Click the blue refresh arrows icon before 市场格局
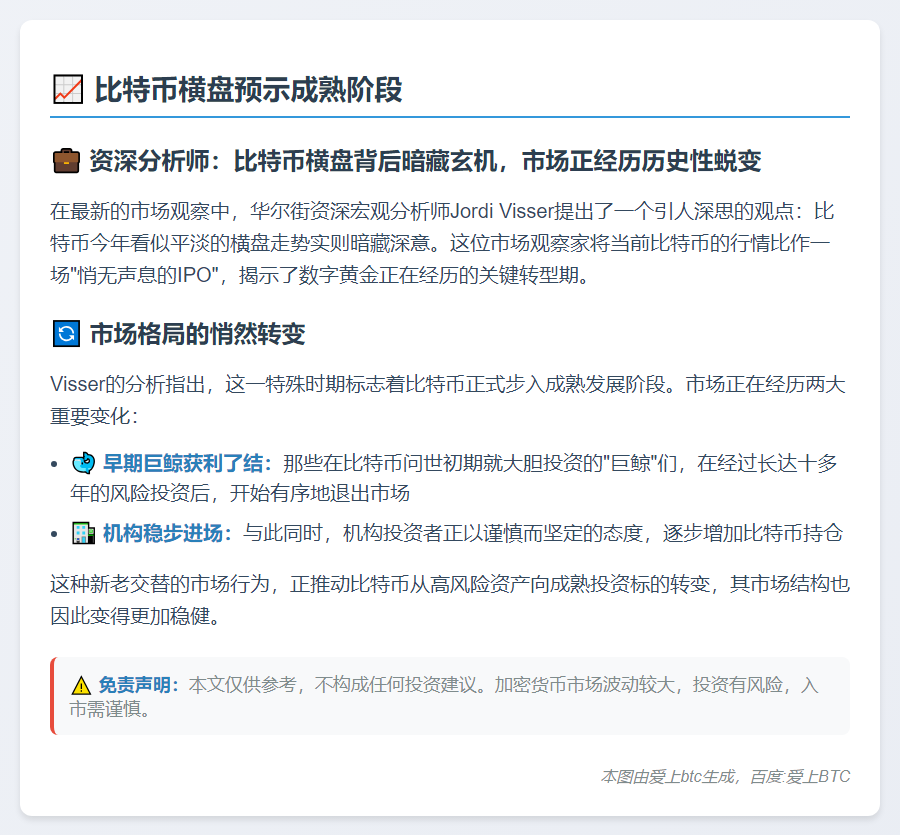Screen dimensions: 900x835 point(66,333)
